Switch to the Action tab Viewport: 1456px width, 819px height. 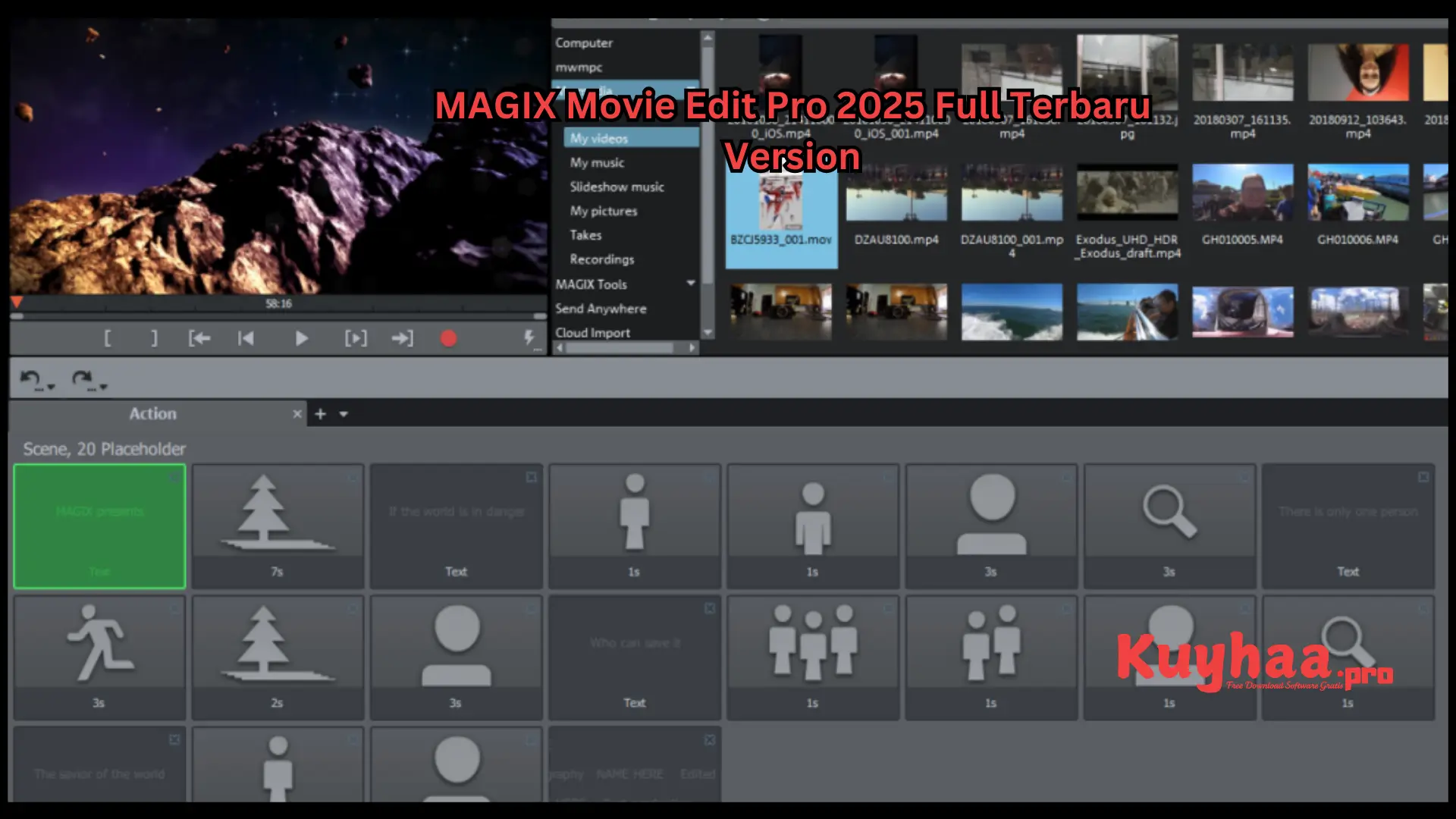pyautogui.click(x=153, y=414)
